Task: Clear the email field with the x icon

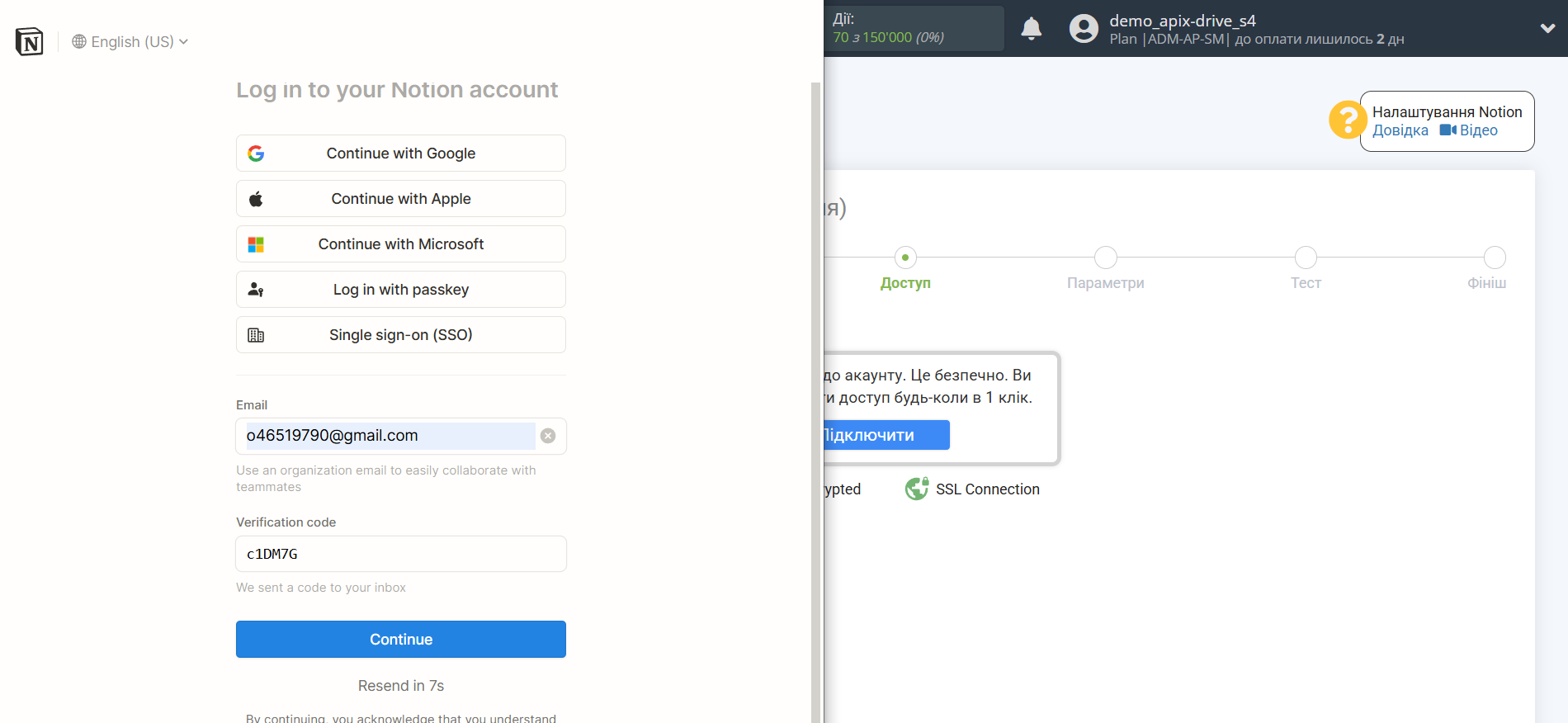Action: (x=548, y=436)
